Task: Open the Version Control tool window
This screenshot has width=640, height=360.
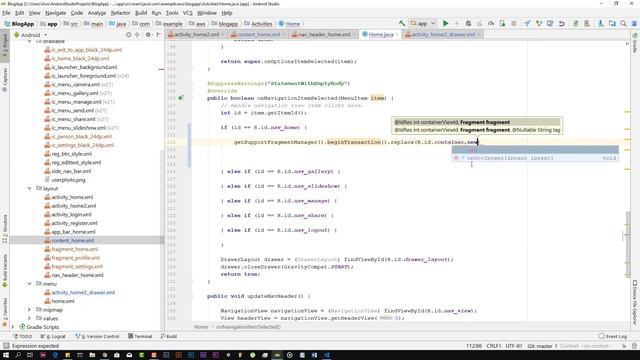Action: 97,336
